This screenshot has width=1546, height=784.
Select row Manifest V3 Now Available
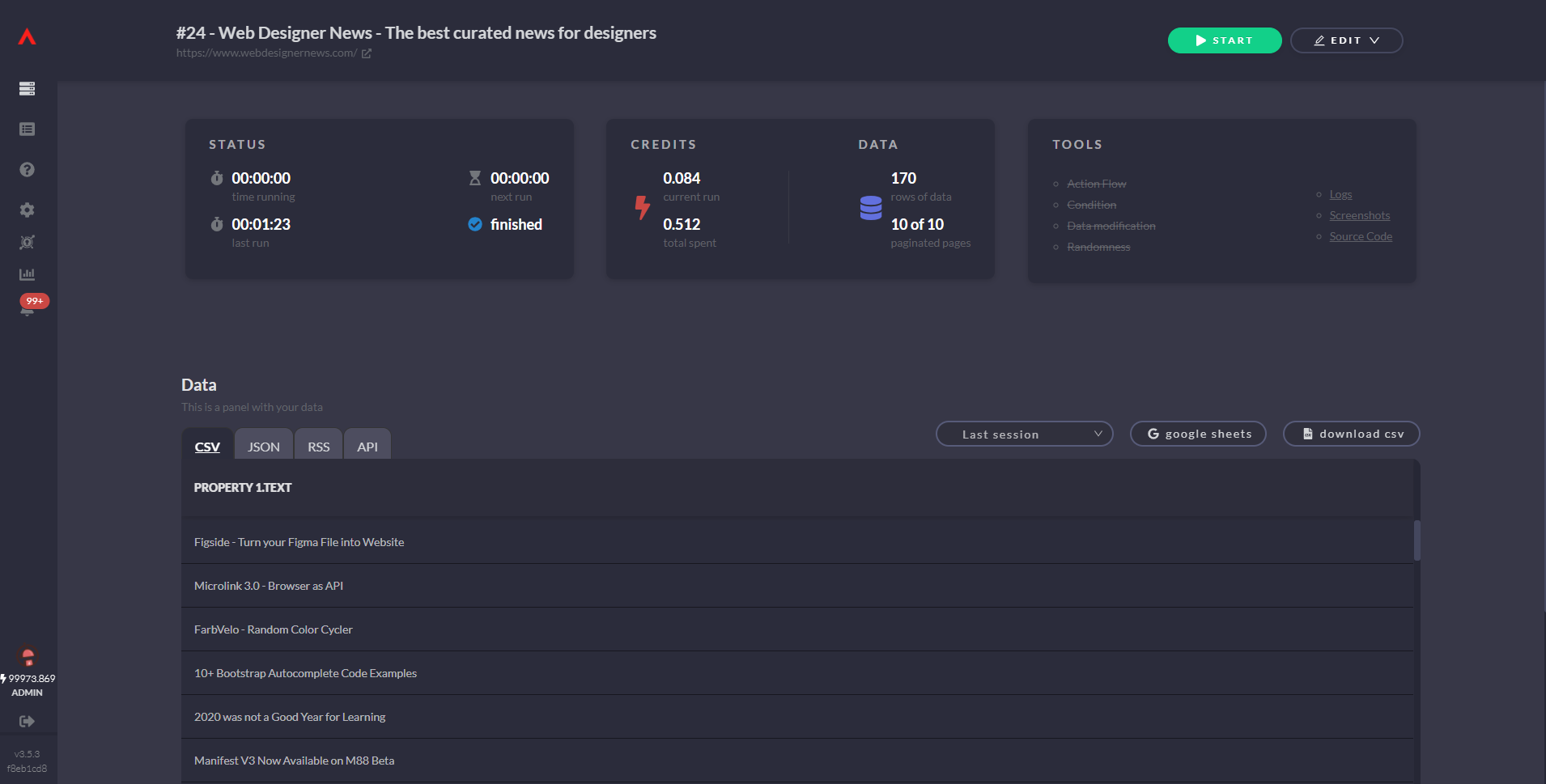click(797, 761)
